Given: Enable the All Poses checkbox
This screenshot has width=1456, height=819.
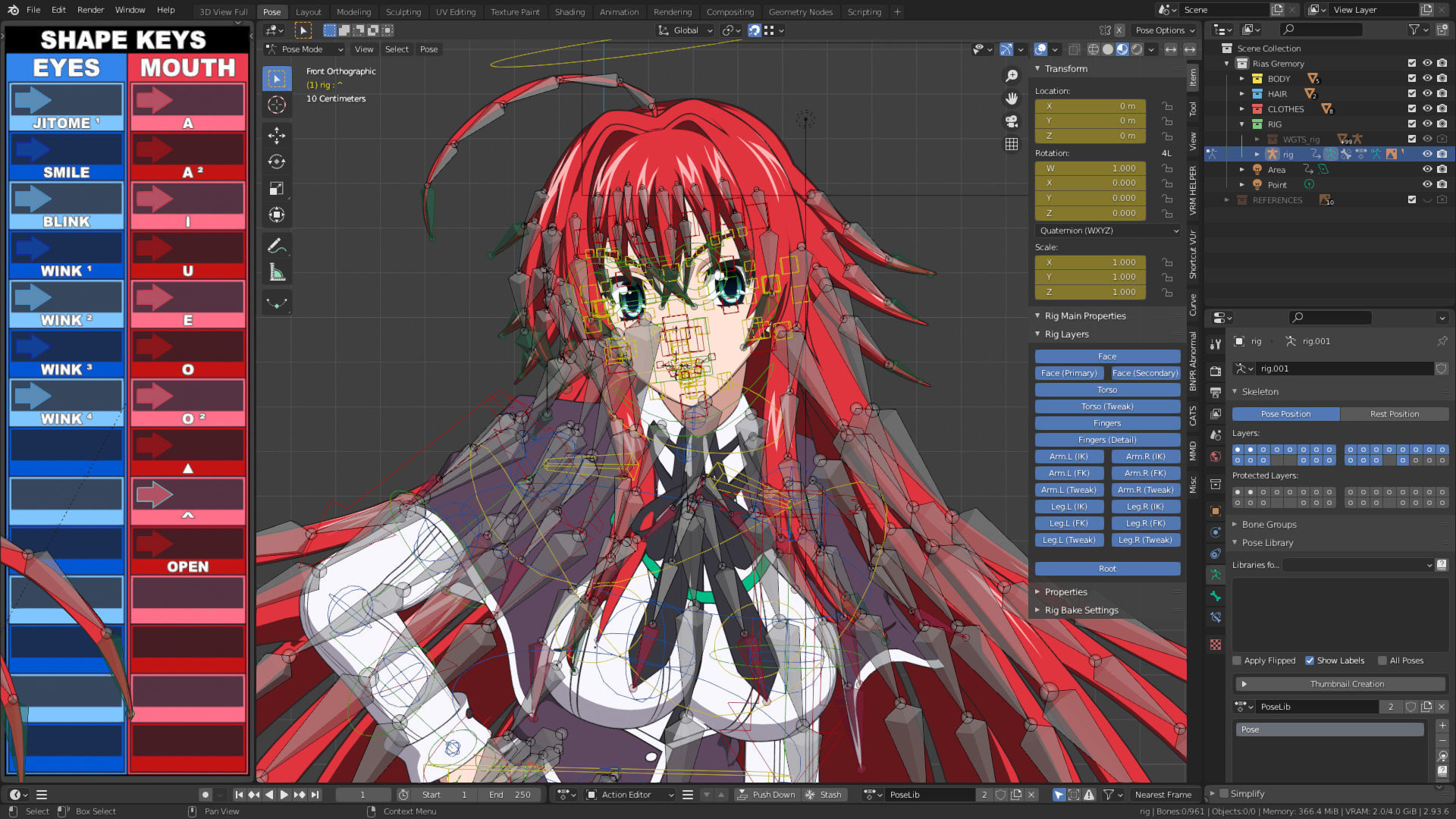Looking at the screenshot, I should pos(1382,661).
